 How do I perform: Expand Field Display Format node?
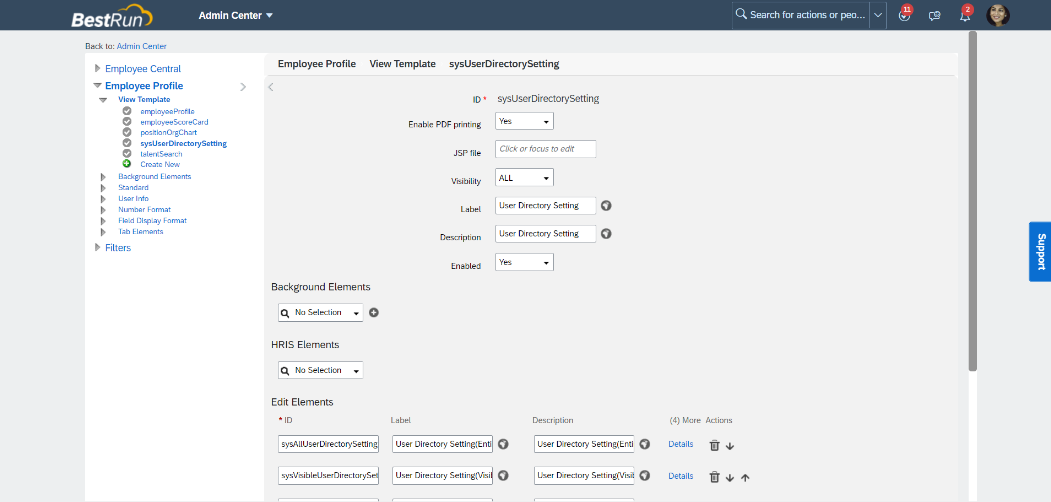[103, 221]
